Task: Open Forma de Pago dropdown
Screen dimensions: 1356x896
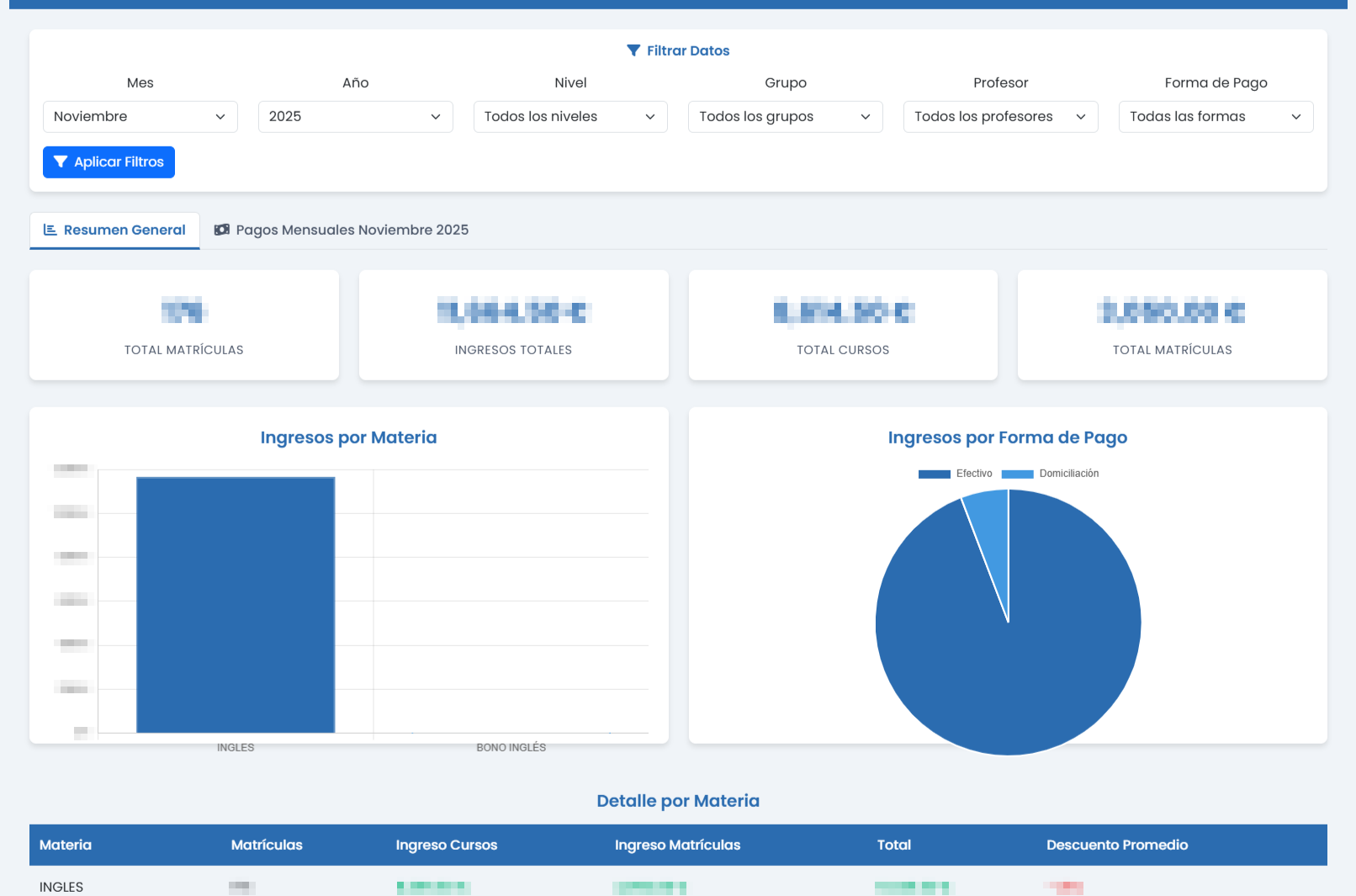Action: click(x=1216, y=117)
